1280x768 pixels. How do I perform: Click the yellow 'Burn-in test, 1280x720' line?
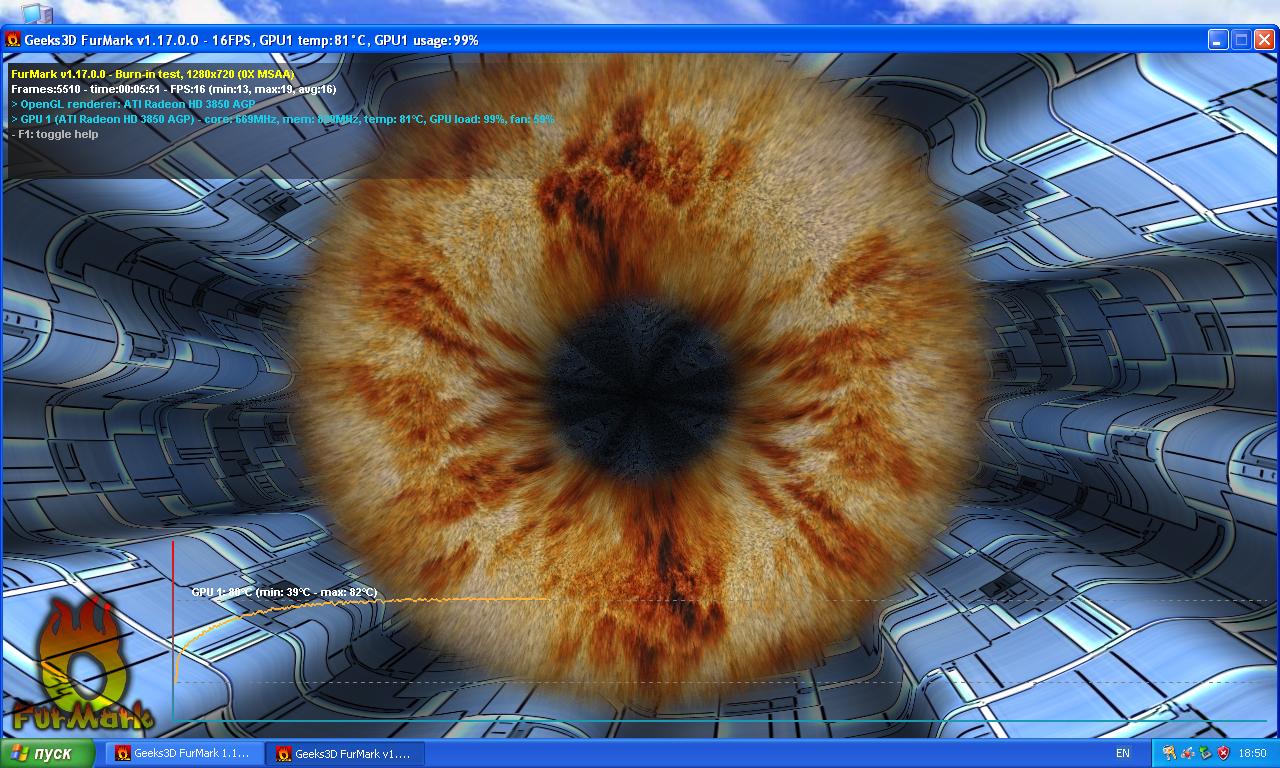[153, 74]
